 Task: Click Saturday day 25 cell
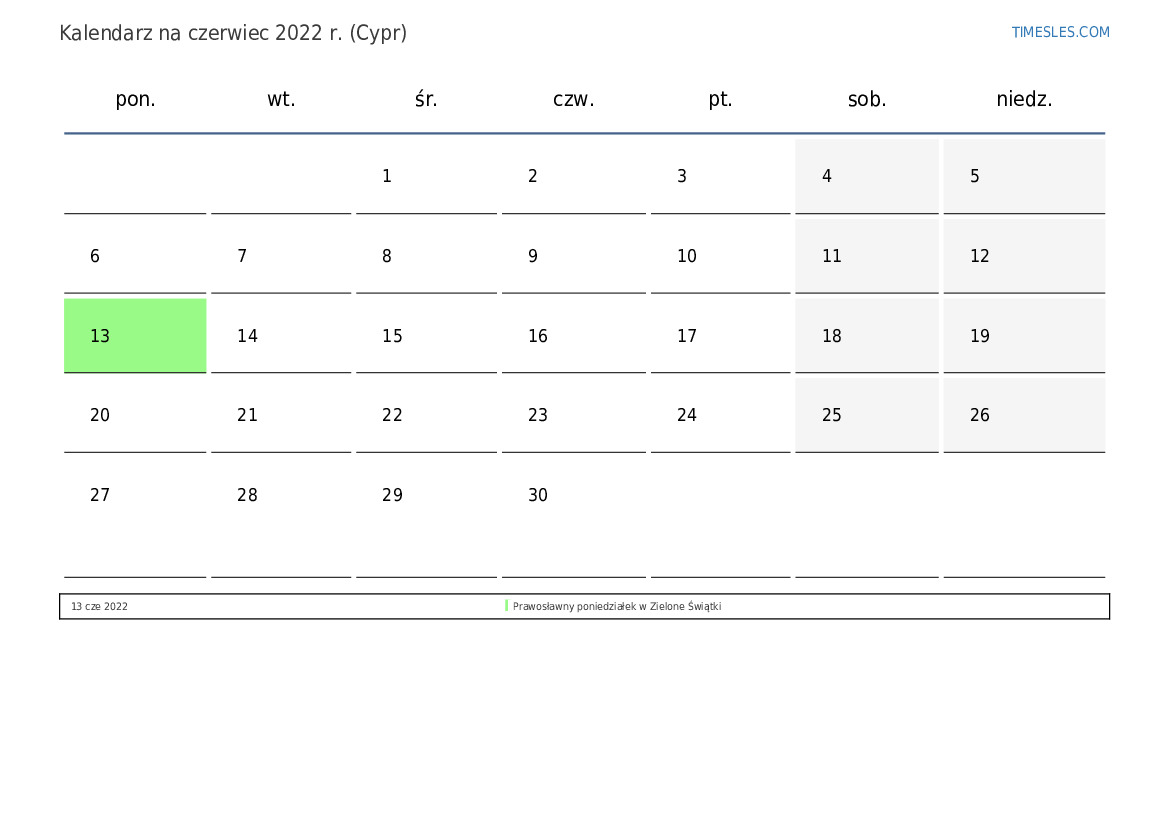867,415
